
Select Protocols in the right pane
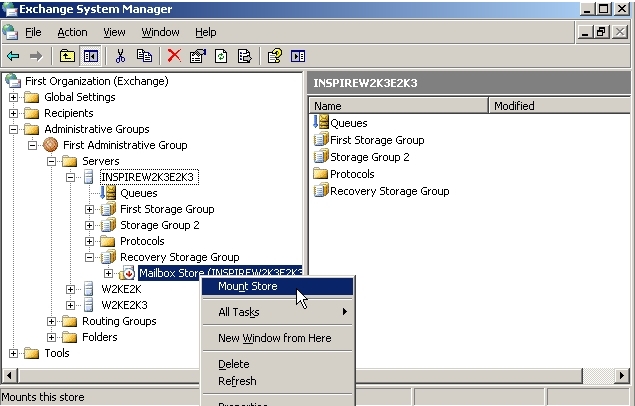coord(352,174)
